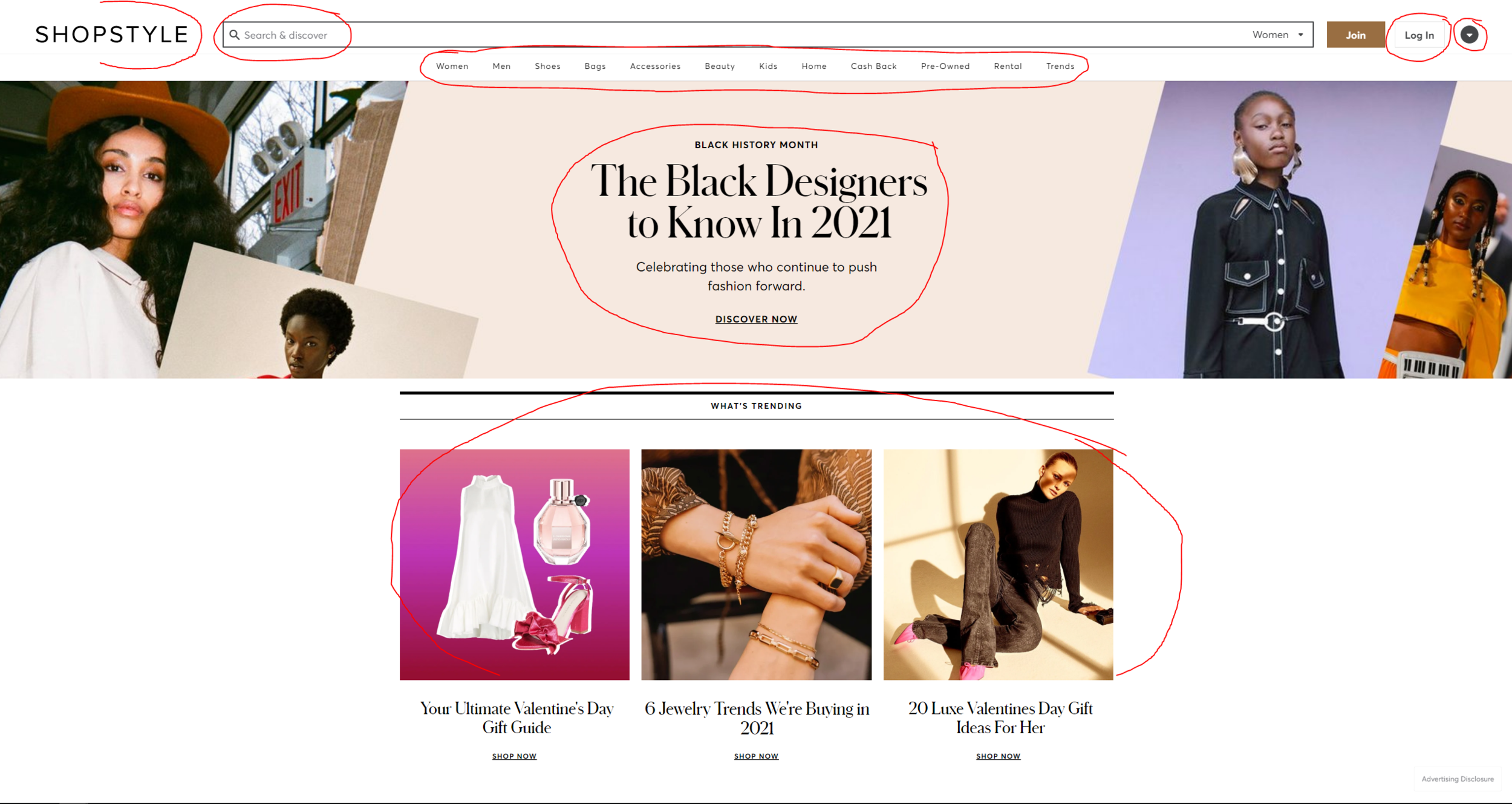Select the Accessories navigation item
This screenshot has height=804, width=1512.
655,66
